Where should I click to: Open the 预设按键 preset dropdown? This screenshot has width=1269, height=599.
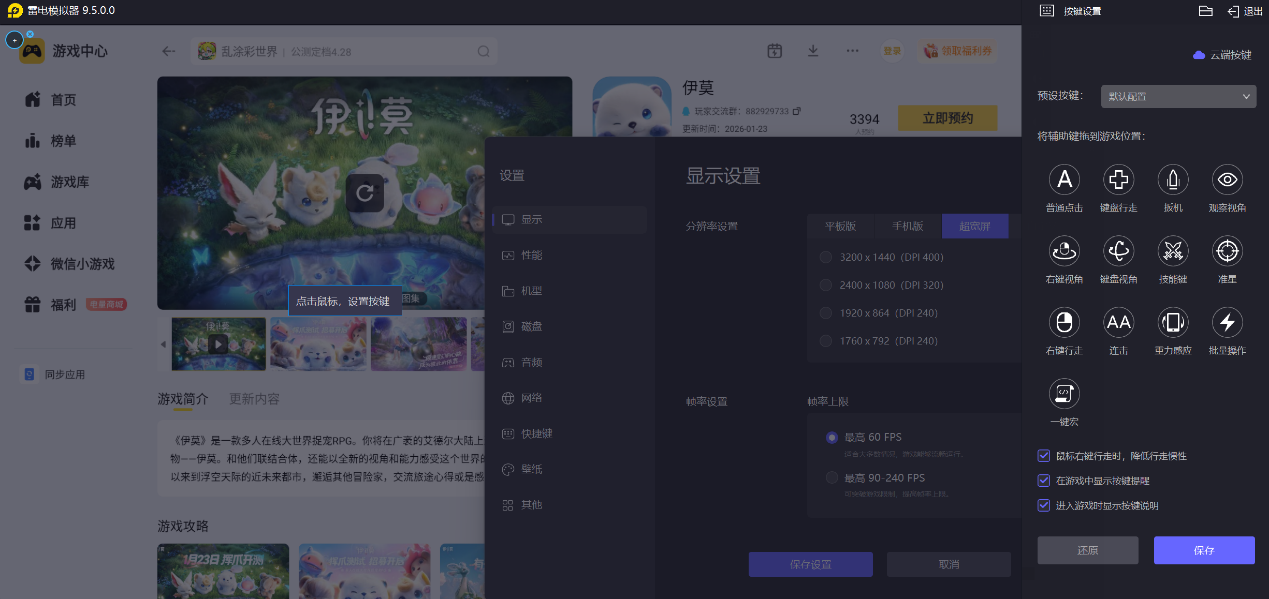[x=1178, y=97]
